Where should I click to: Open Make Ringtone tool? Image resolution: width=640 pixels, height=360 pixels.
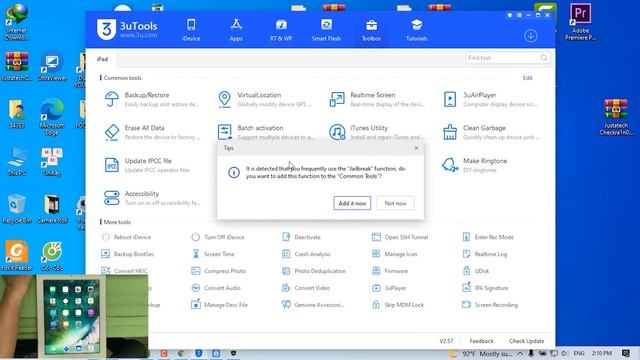[475, 165]
